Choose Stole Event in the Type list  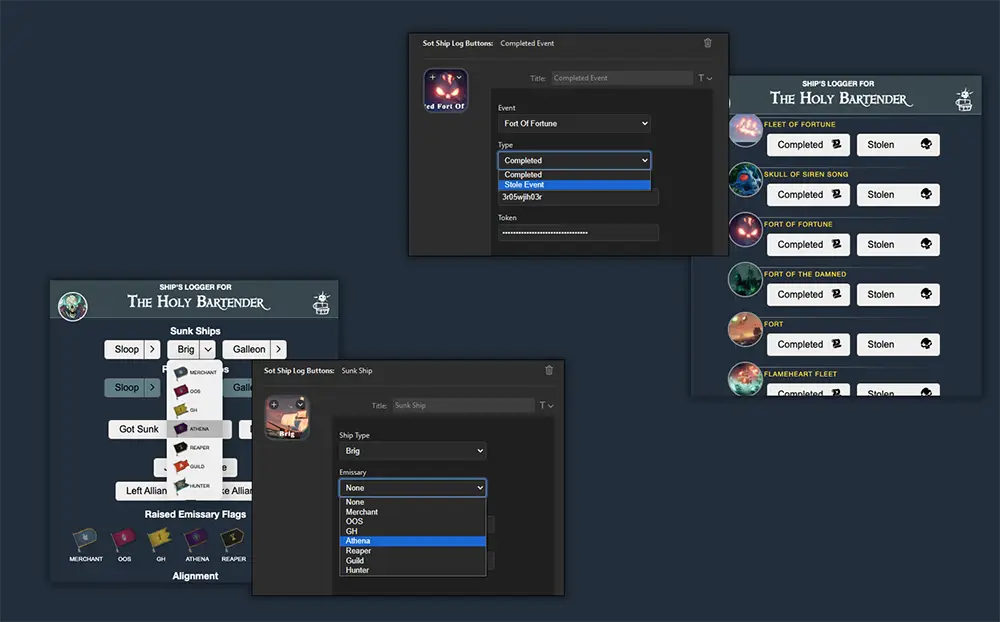coord(574,185)
